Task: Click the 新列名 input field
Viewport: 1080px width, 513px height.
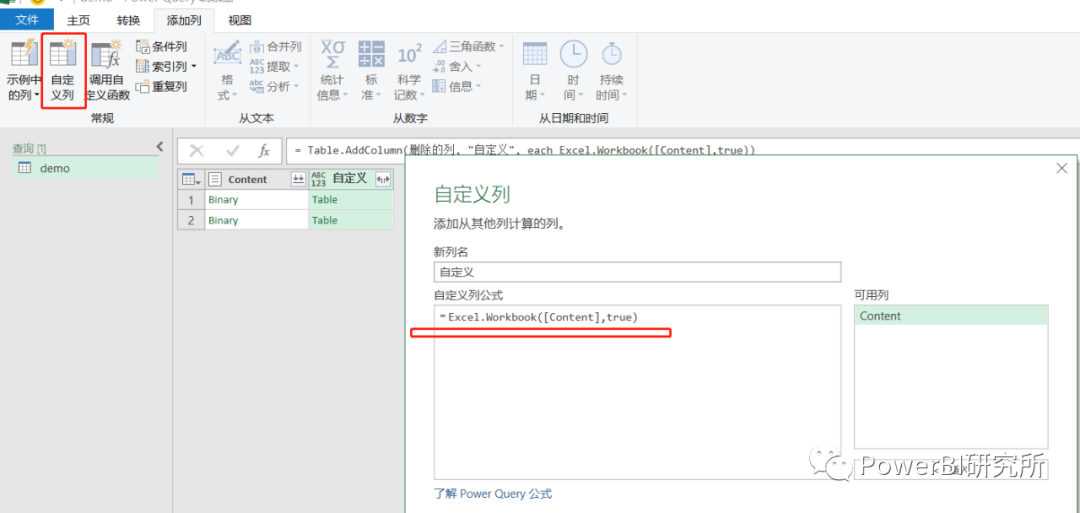Action: pos(637,272)
